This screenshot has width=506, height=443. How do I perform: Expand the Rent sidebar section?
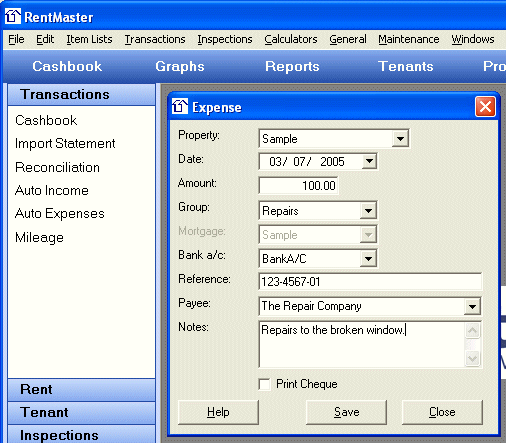(x=81, y=390)
